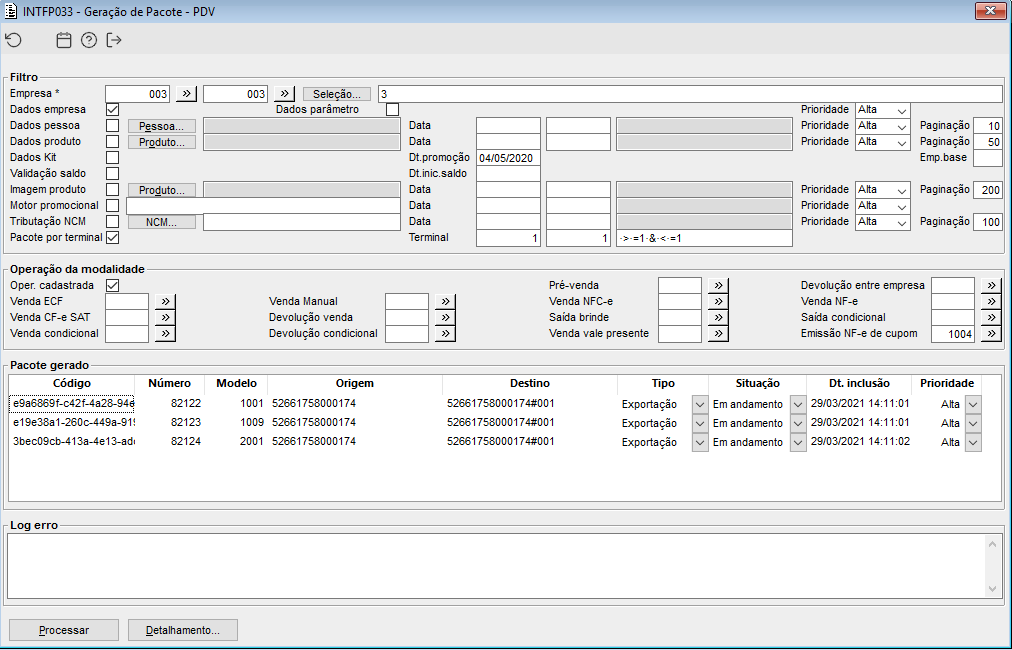This screenshot has width=1012, height=650.
Task: Click the Dt.promoção date field
Action: point(508,158)
